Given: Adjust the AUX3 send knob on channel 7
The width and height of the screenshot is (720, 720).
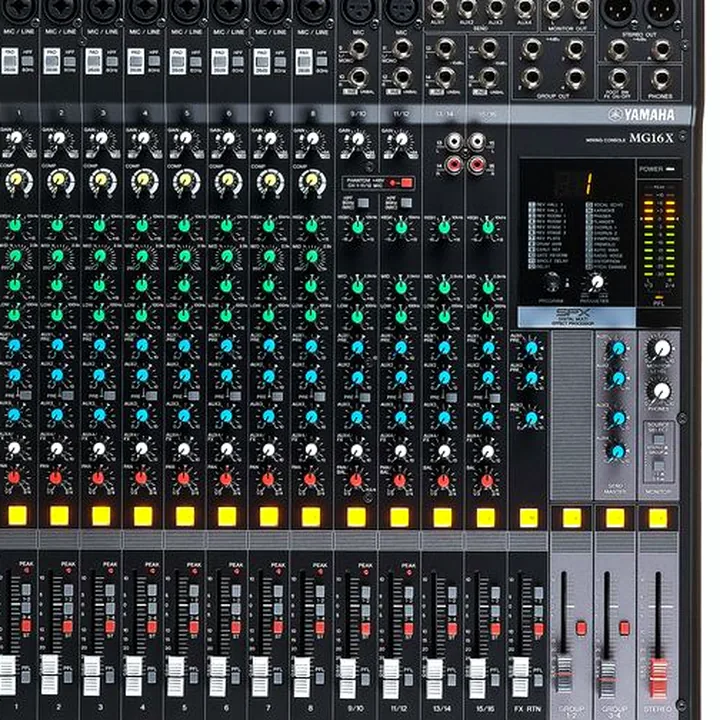Looking at the screenshot, I should (269, 416).
